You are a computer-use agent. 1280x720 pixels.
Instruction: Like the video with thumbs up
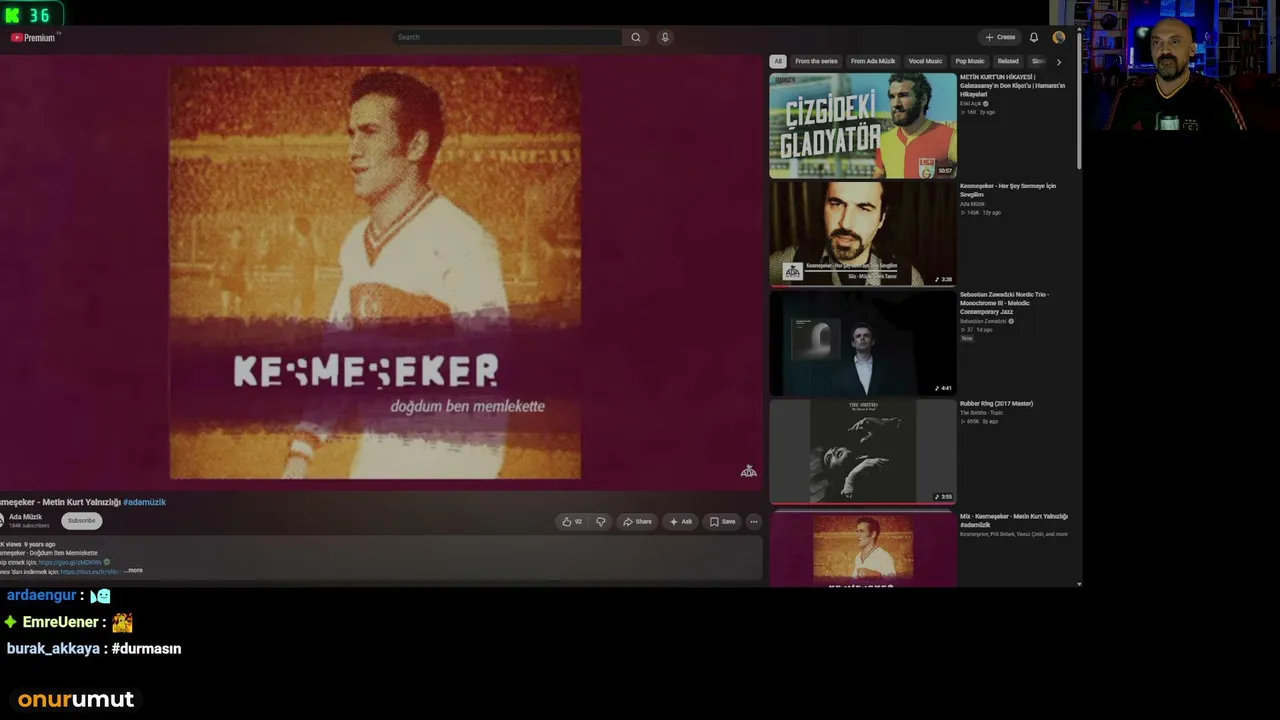572,521
